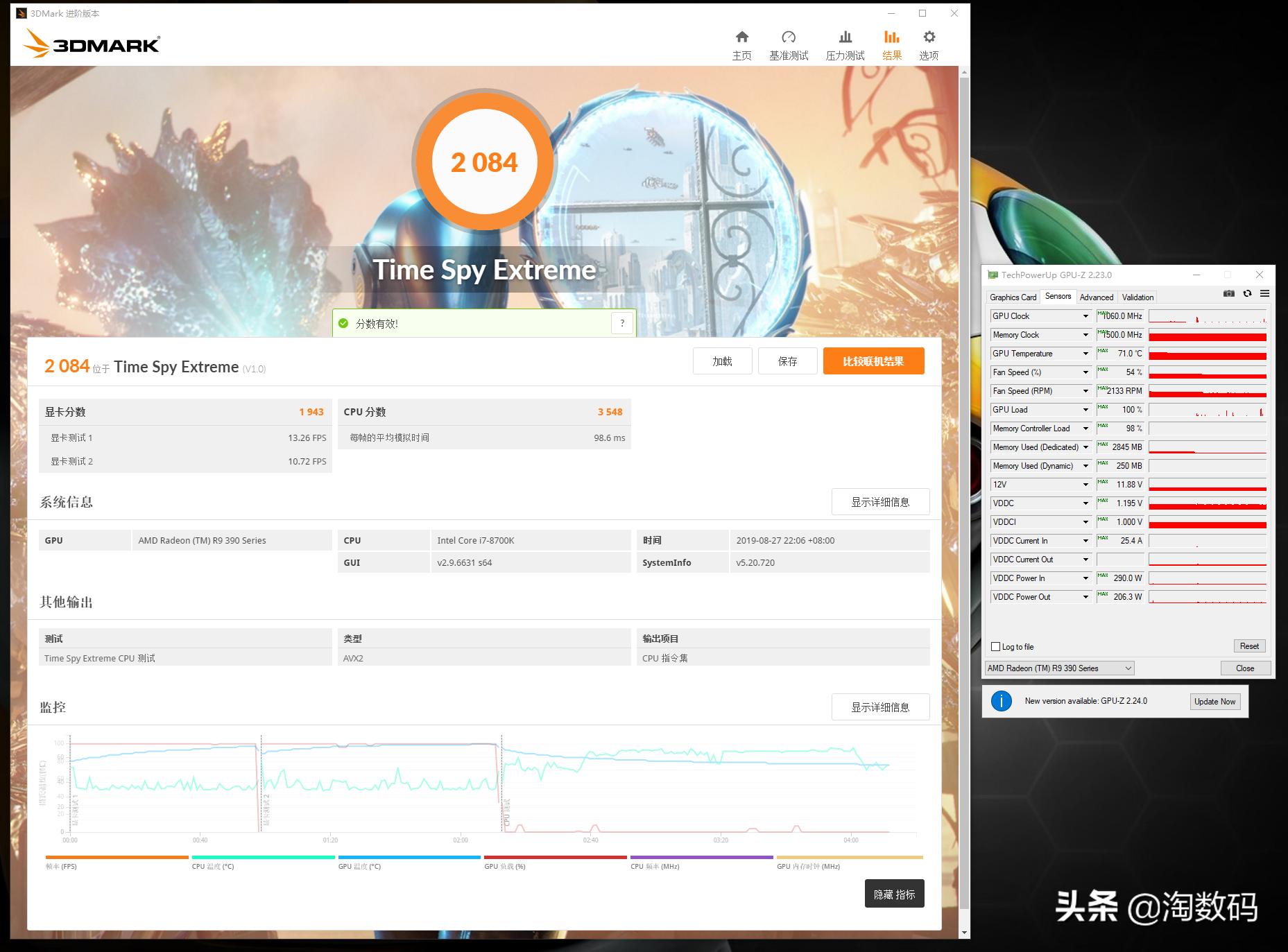Expand the AMD Radeon R9 390 card selector
The image size is (1288, 952).
click(1128, 668)
